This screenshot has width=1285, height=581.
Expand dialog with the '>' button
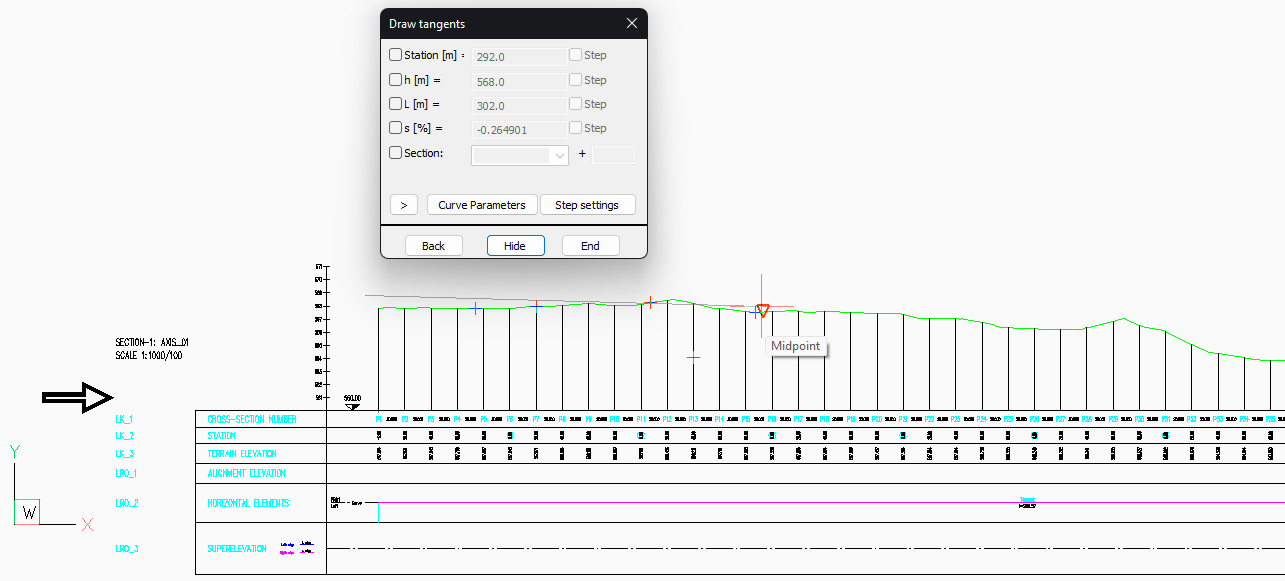(403, 205)
